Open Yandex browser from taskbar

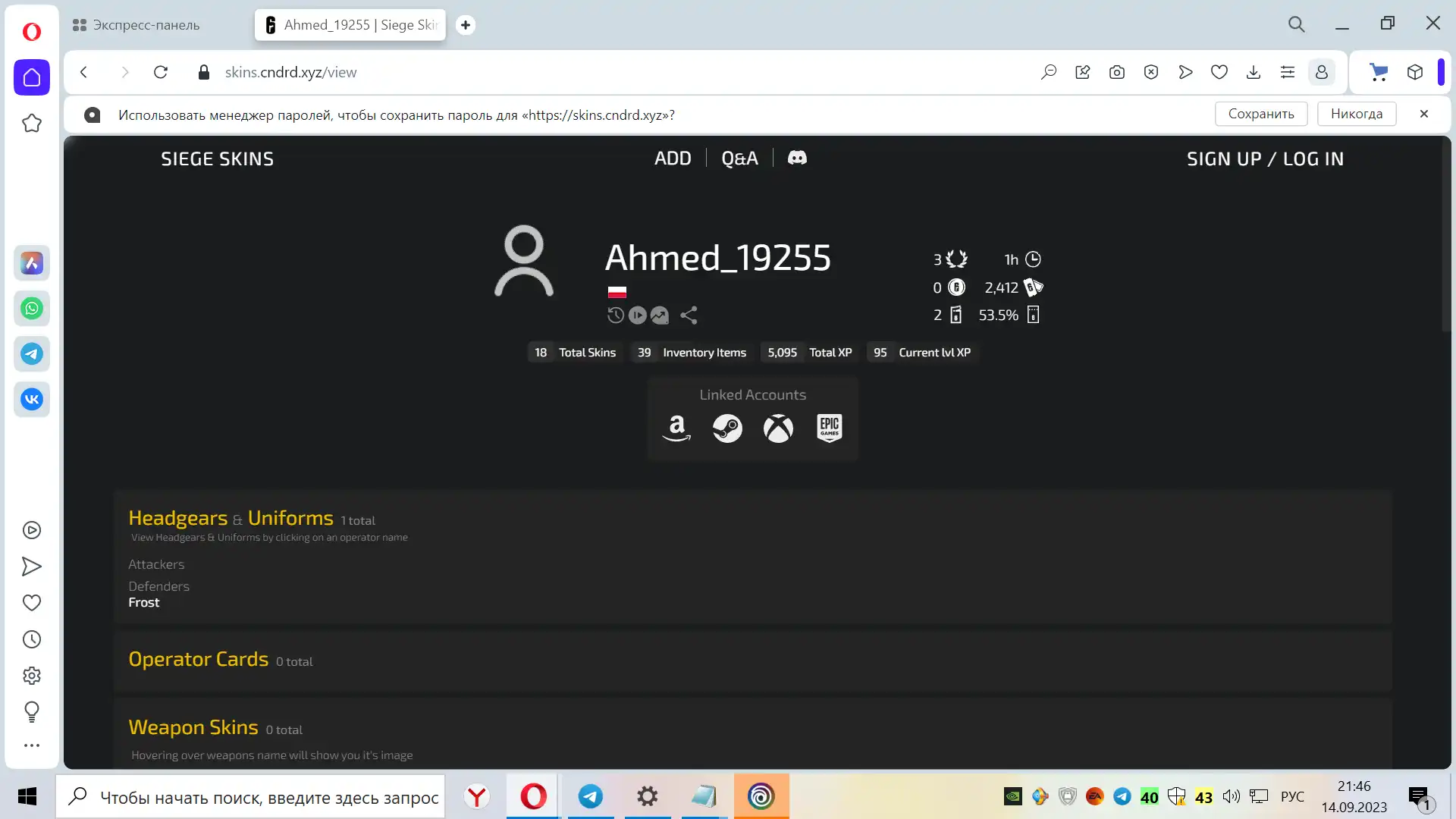coord(477,796)
